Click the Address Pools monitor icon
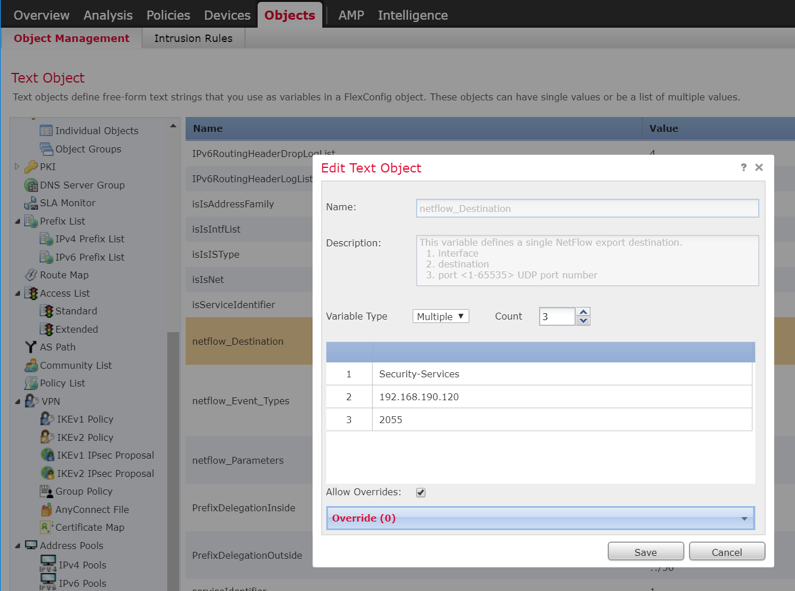Image resolution: width=795 pixels, height=591 pixels. coord(31,545)
